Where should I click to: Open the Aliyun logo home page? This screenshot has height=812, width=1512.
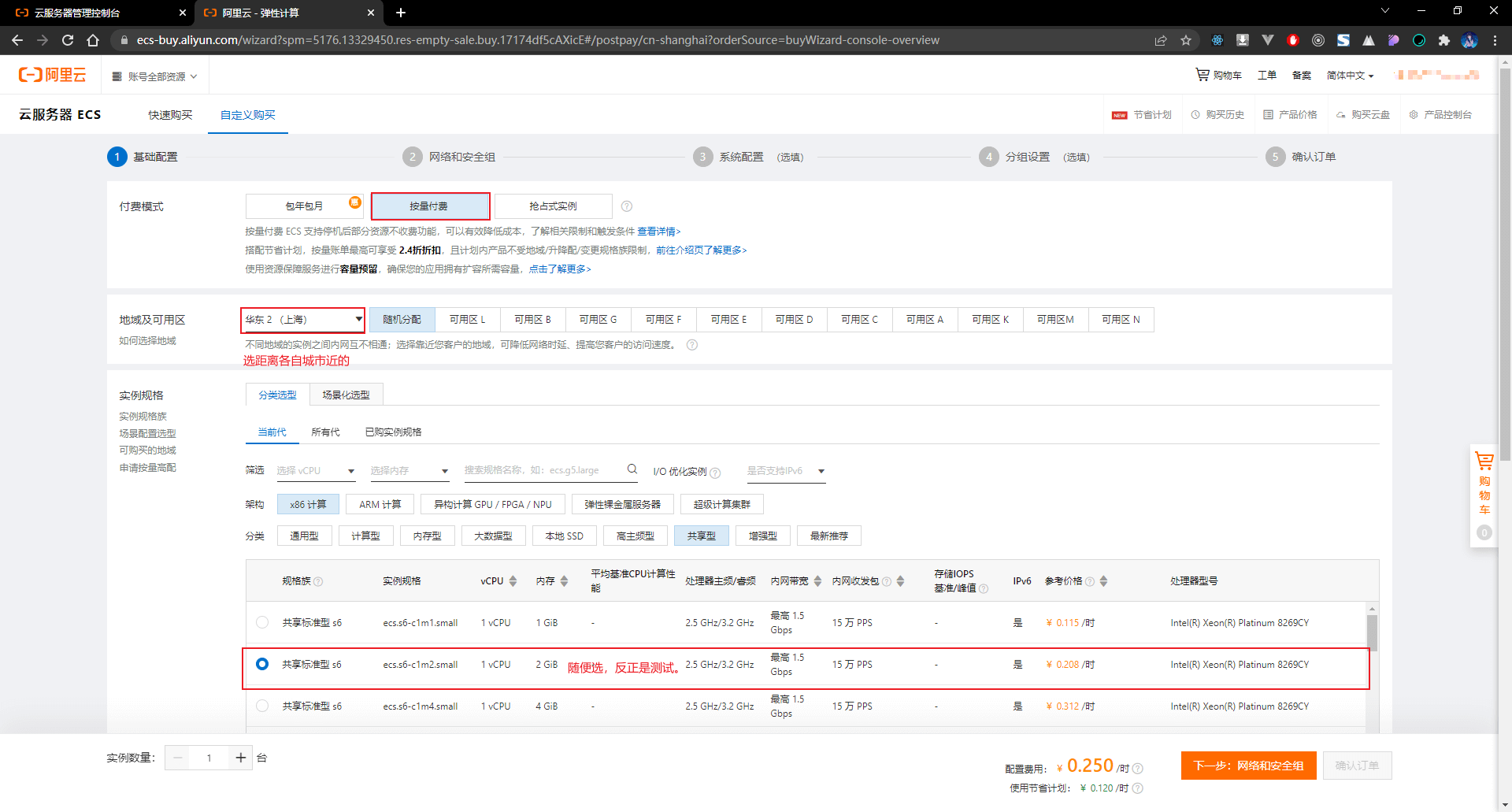coord(52,75)
